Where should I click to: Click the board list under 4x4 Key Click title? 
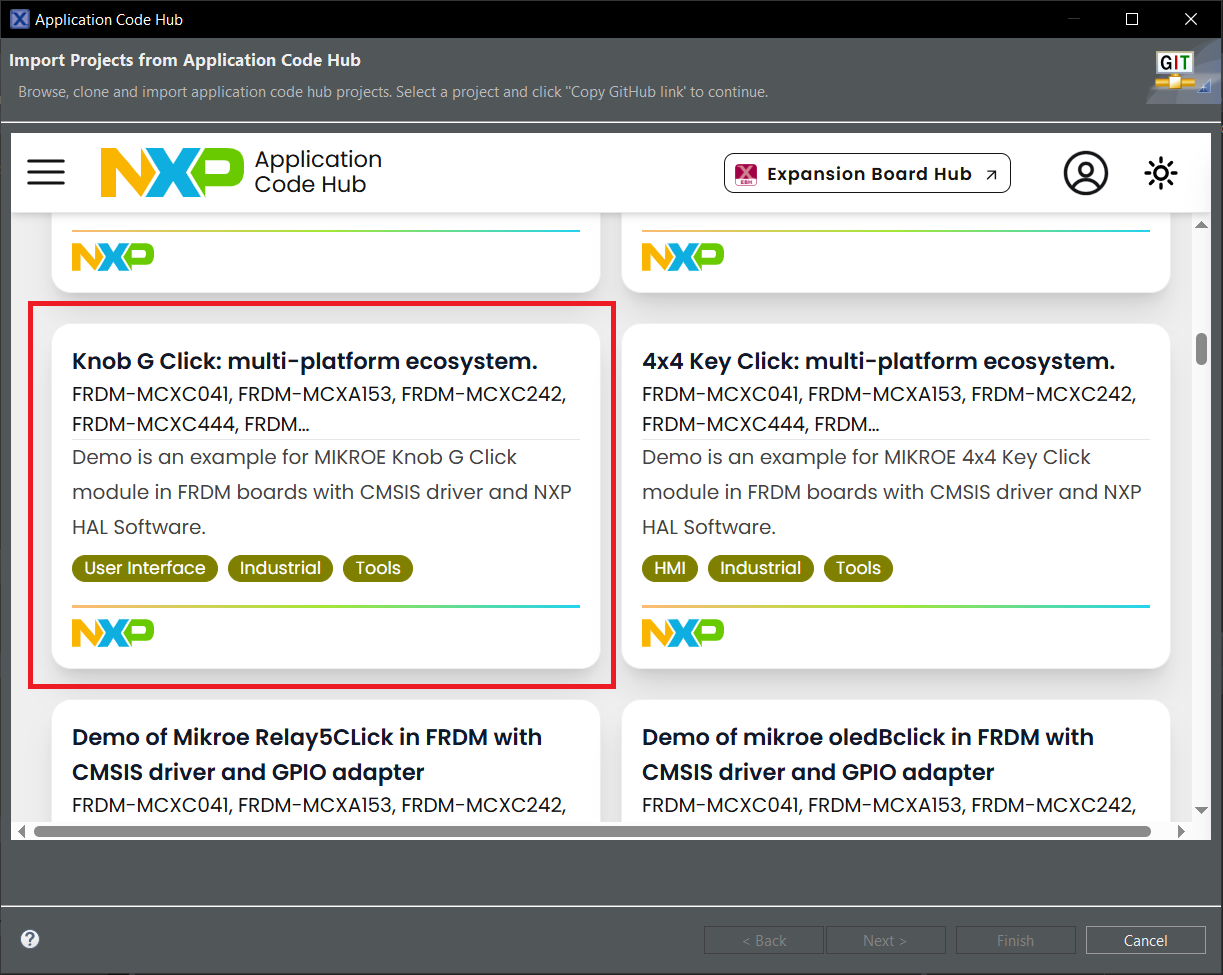coord(889,409)
